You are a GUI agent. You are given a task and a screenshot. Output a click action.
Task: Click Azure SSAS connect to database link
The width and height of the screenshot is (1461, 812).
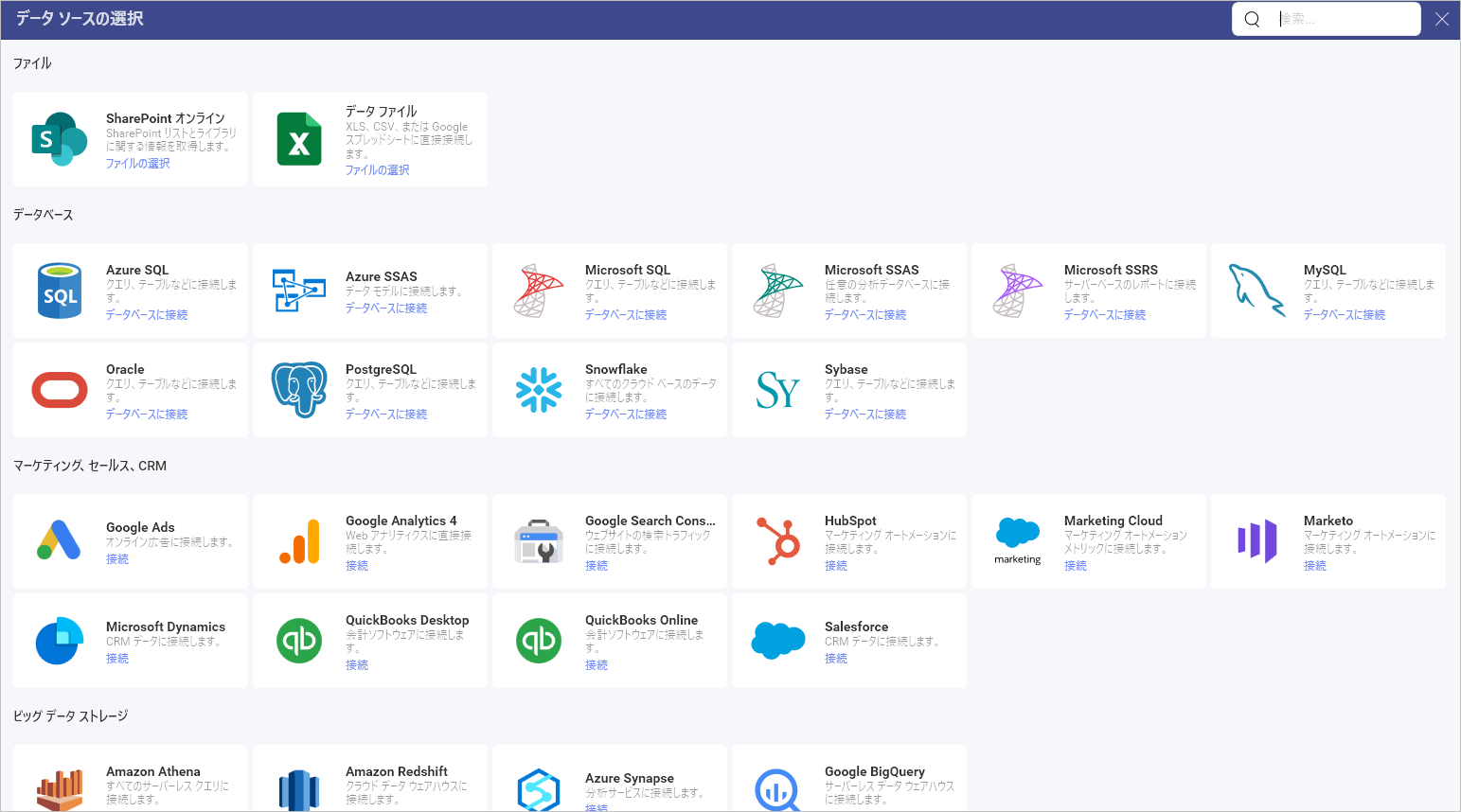386,309
